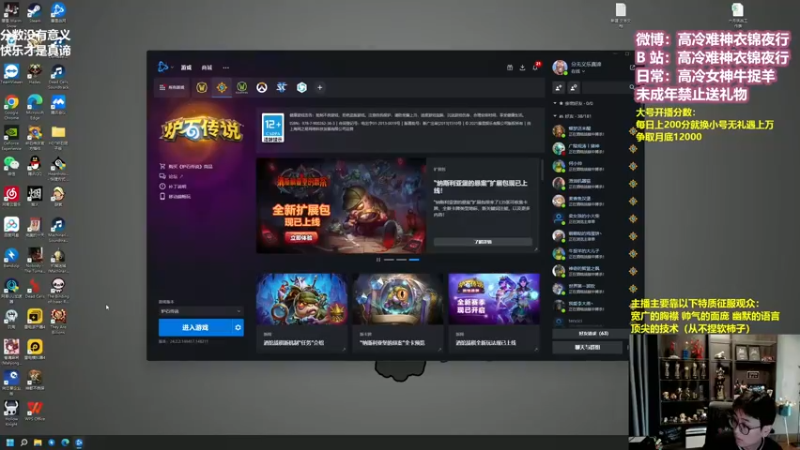The image size is (800, 450).
Task: Select the StarCraft game icon
Action: pyautogui.click(x=282, y=87)
